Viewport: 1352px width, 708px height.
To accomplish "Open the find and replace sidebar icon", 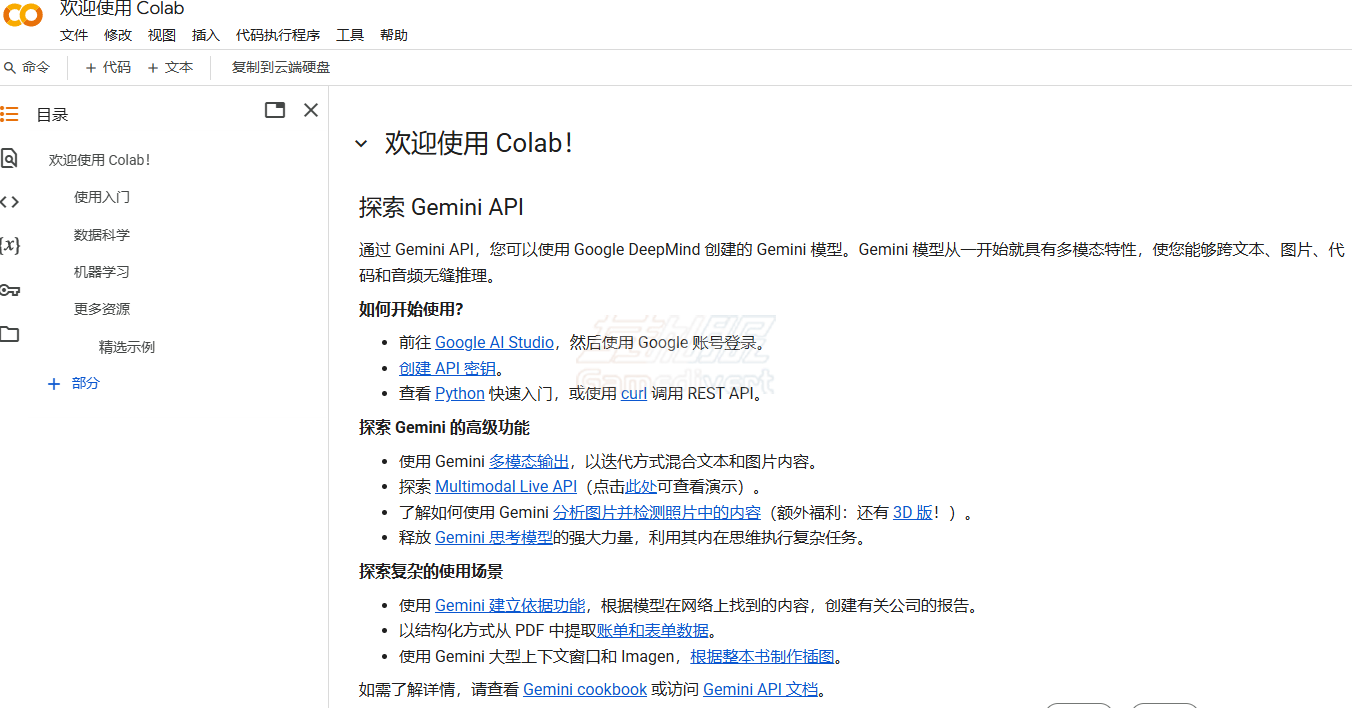I will (9, 158).
